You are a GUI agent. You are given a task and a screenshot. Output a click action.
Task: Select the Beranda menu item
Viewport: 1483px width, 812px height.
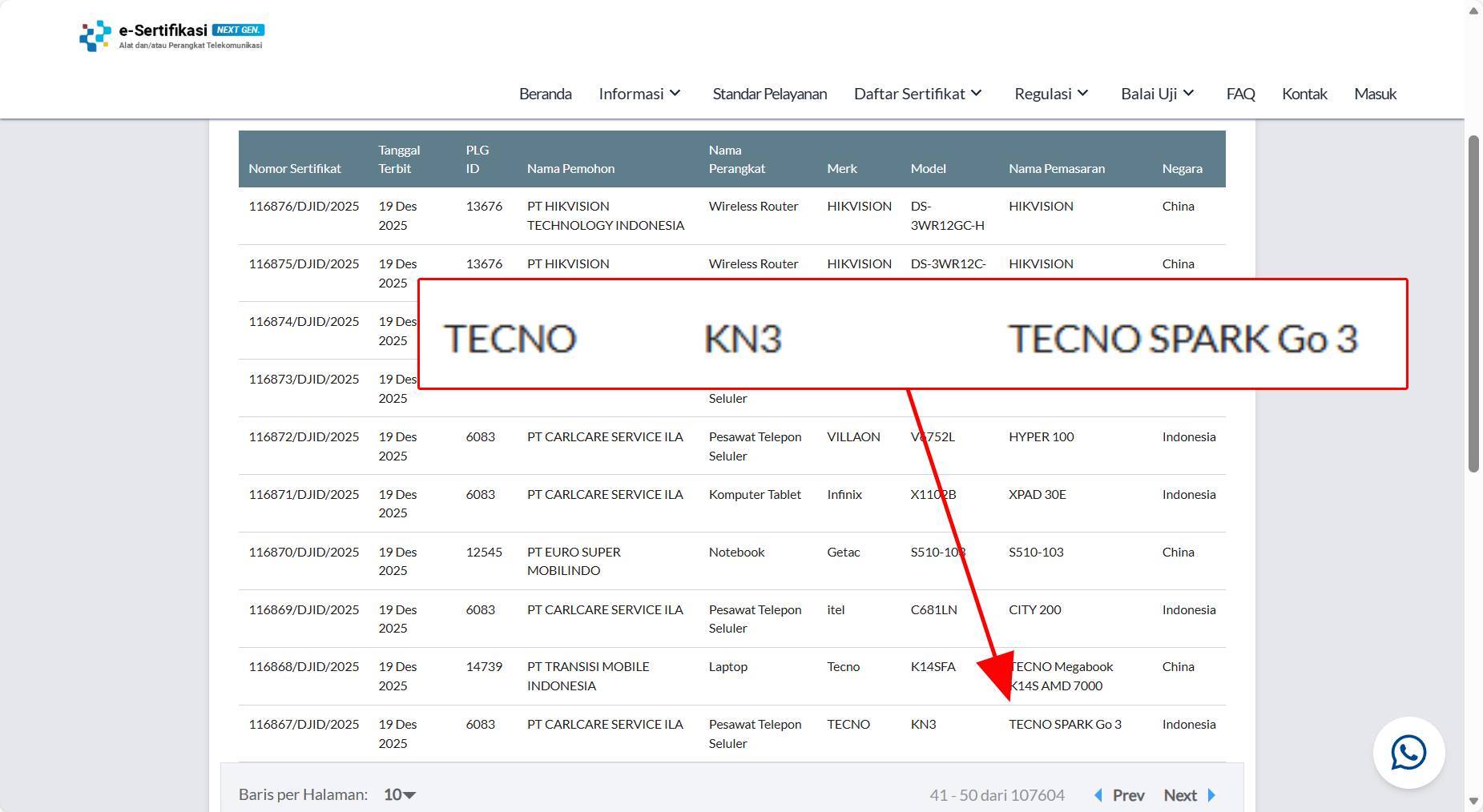tap(545, 93)
